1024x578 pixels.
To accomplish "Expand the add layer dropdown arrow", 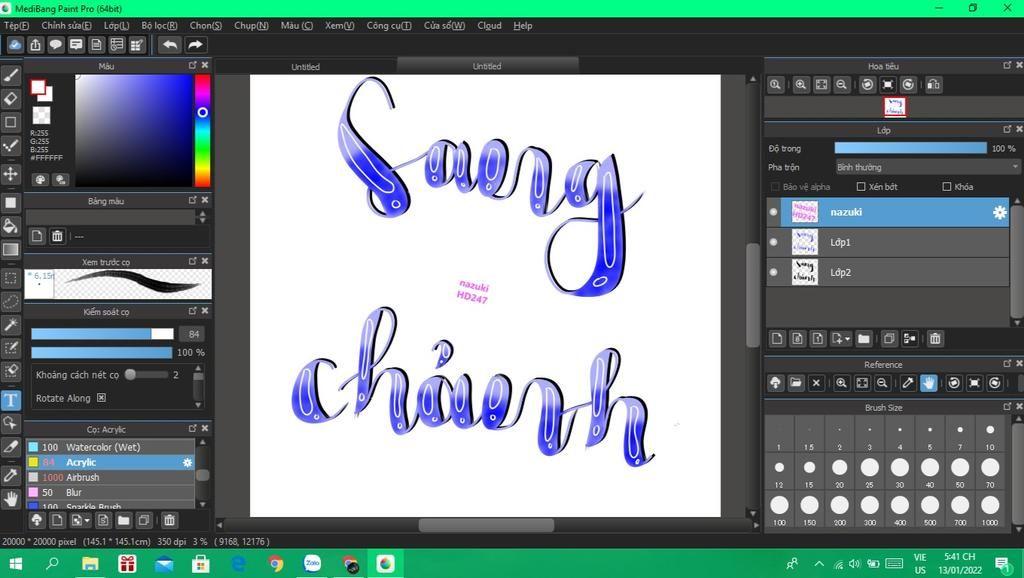I will pos(847,339).
